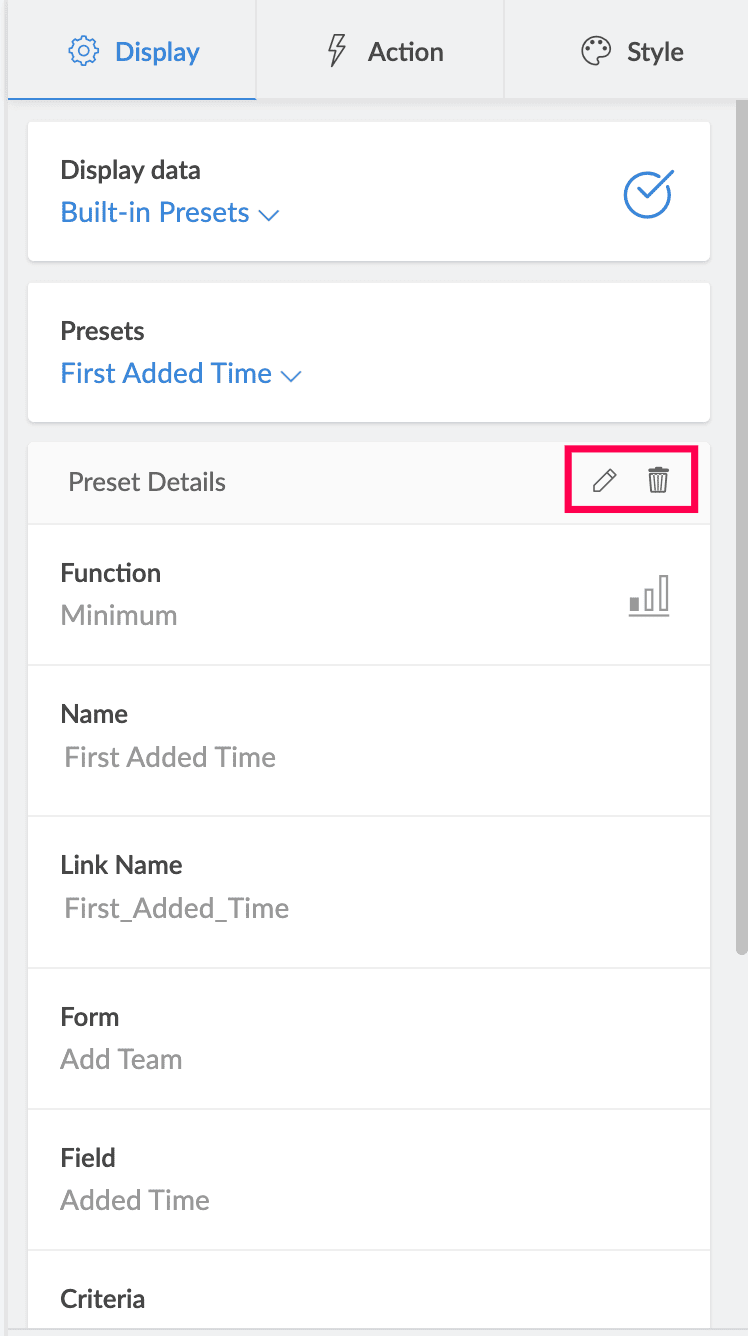Switch to the Action tab
The width and height of the screenshot is (748, 1336).
[x=384, y=52]
